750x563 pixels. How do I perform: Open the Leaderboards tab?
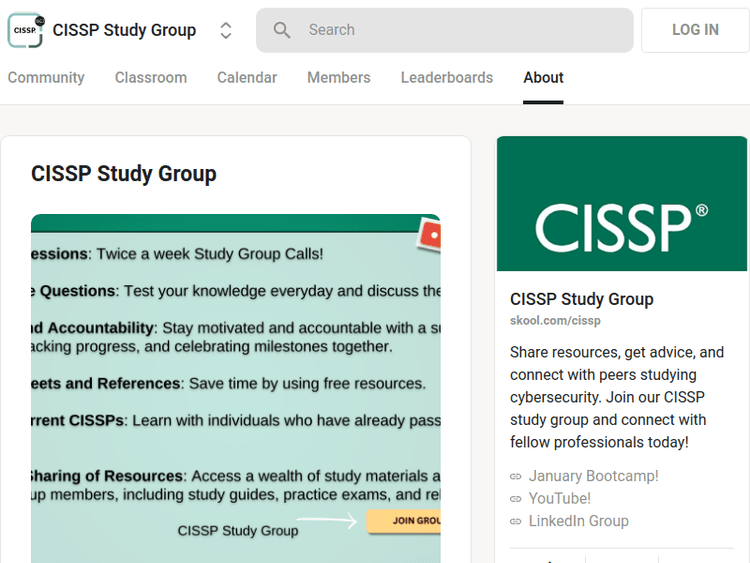pos(447,77)
